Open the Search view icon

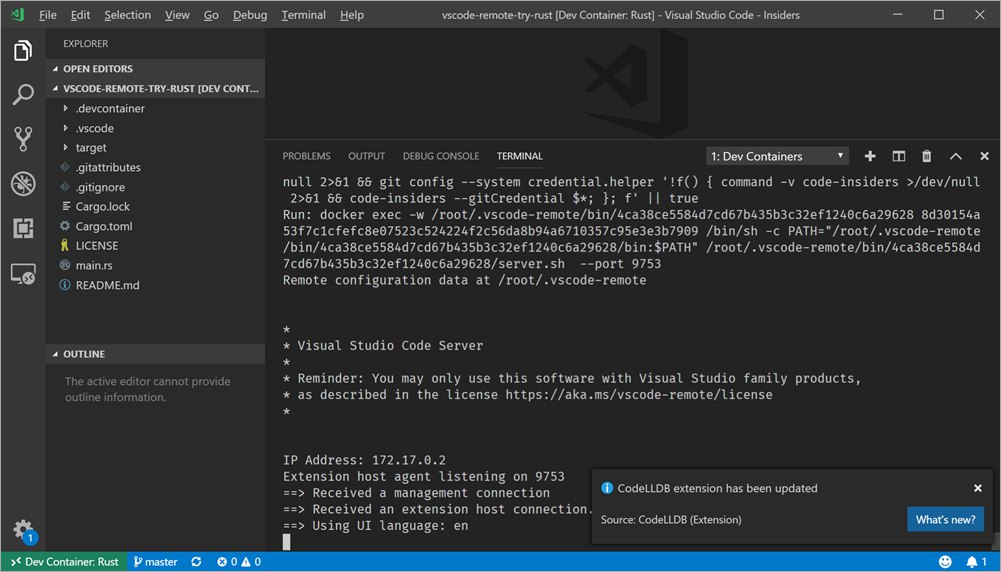click(23, 94)
